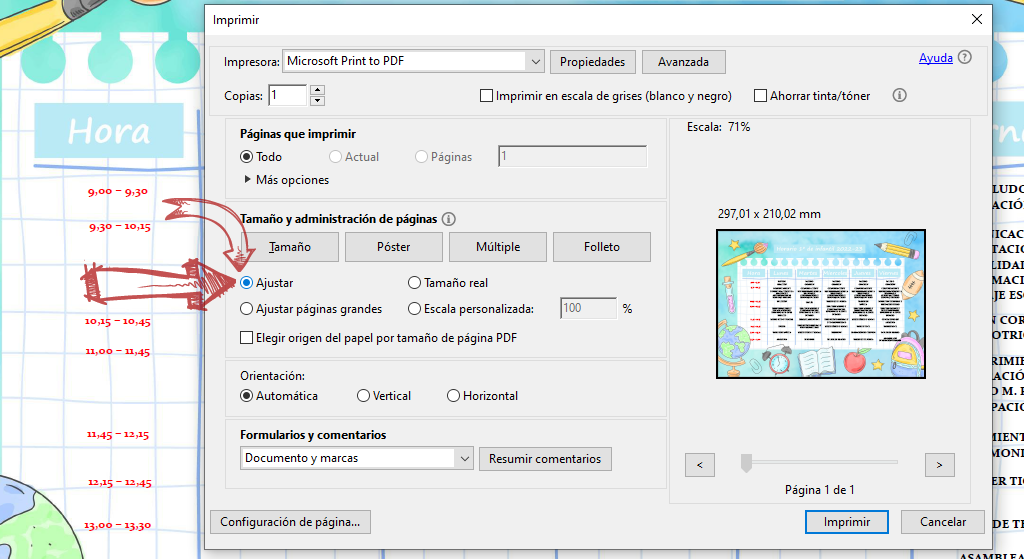The image size is (1024, 560).
Task: Click info icon beside Tamaño y administración de páginas
Action: pyautogui.click(x=449, y=219)
